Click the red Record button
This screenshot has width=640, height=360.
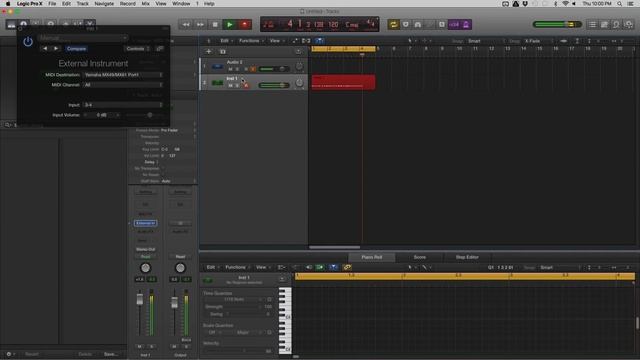click(x=245, y=24)
